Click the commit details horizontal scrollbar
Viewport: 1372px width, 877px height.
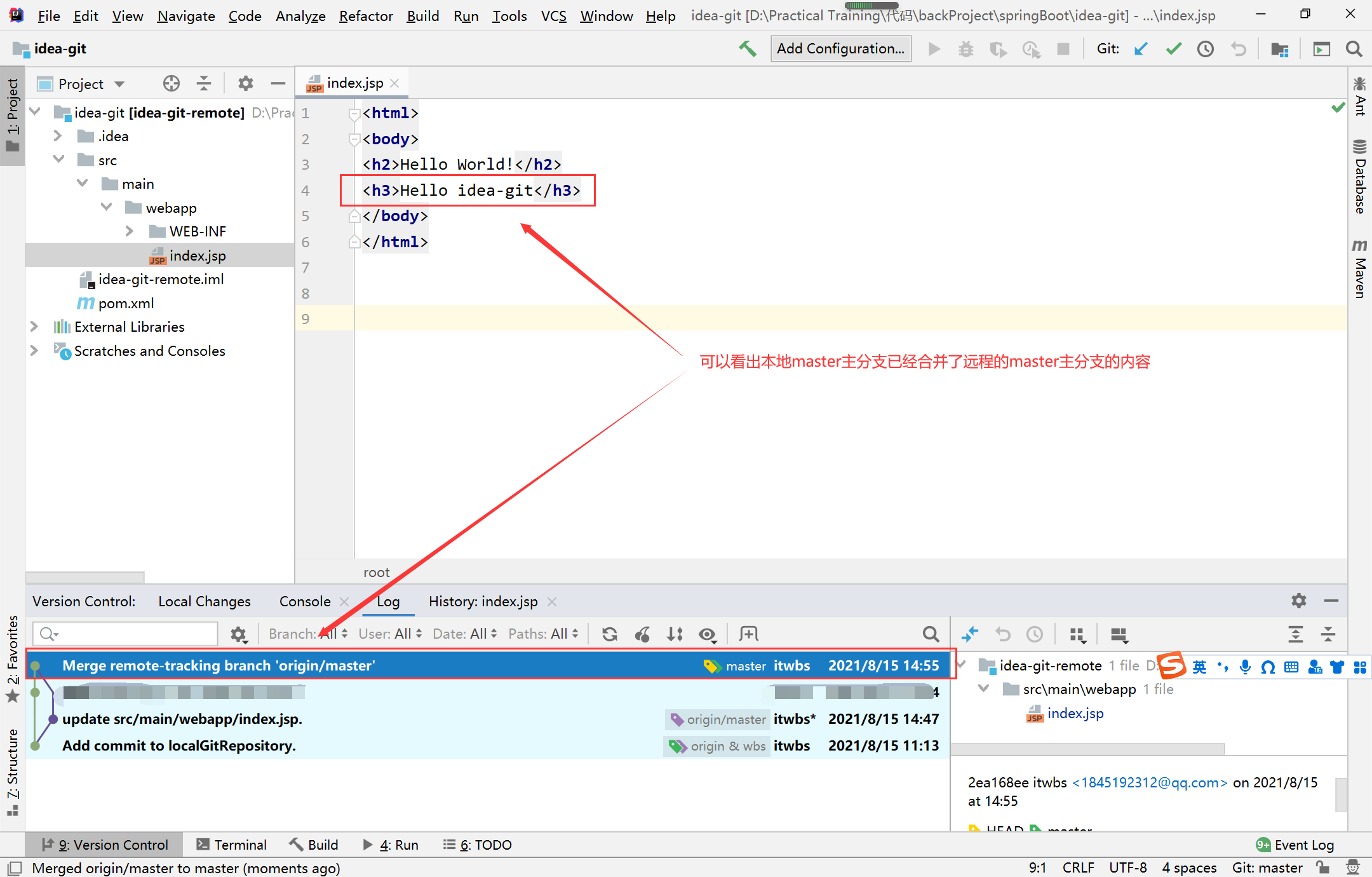1088,749
